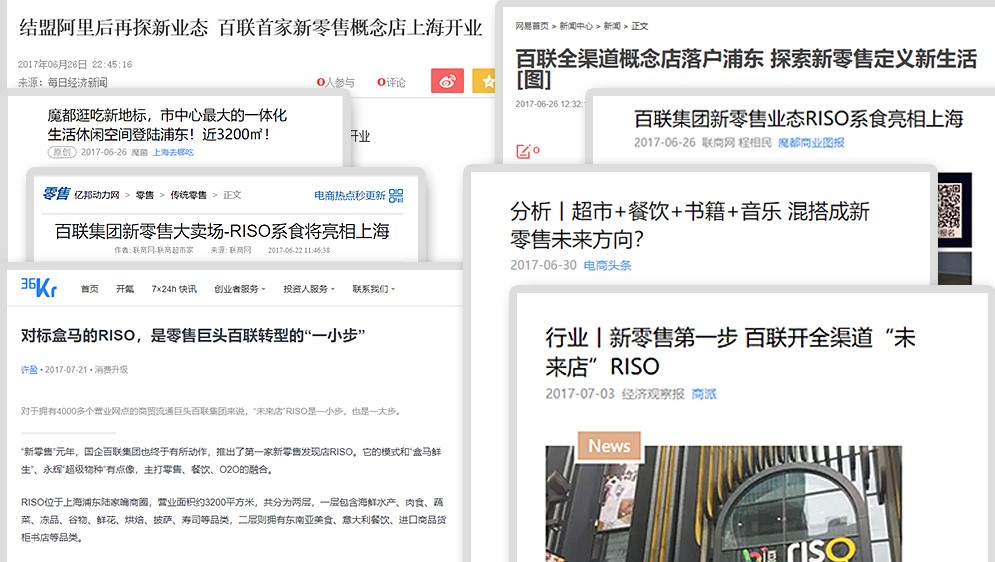Open the 7×24h 快讯 nav item
The image size is (995, 562).
[174, 289]
